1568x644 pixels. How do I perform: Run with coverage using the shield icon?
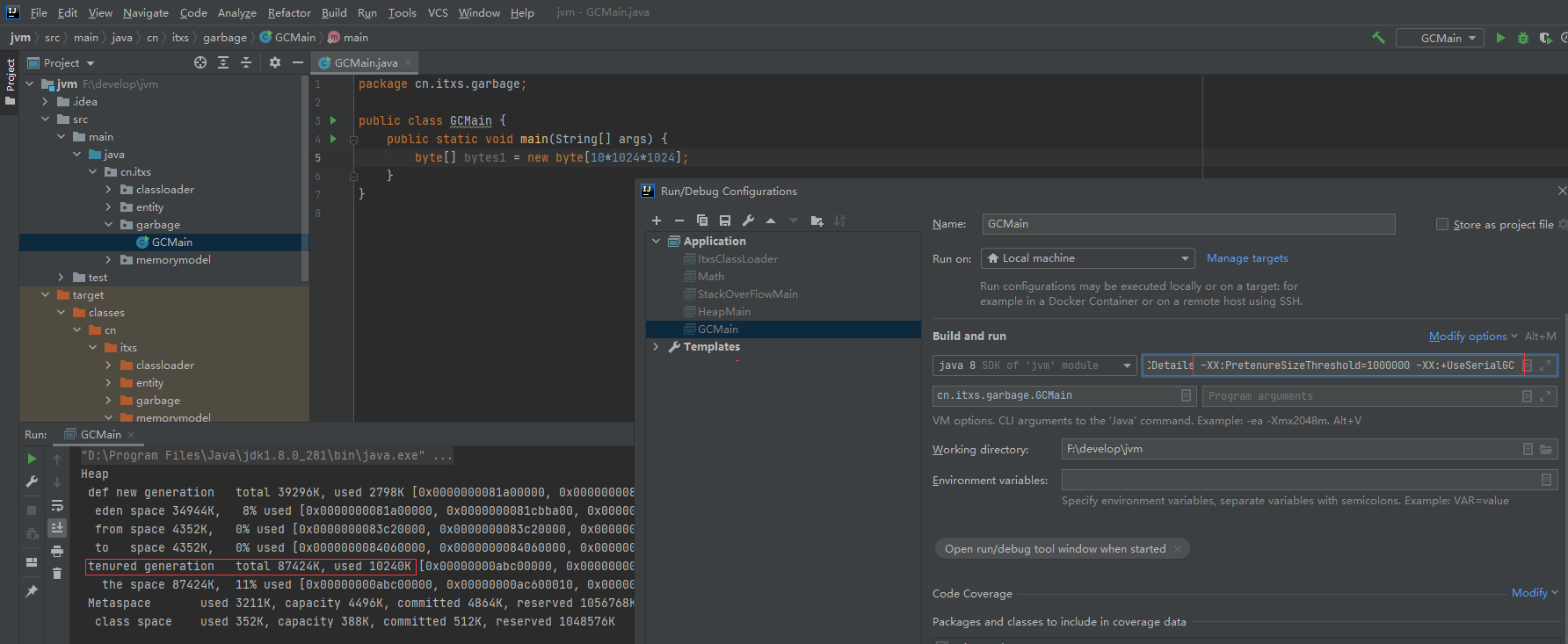(1545, 38)
